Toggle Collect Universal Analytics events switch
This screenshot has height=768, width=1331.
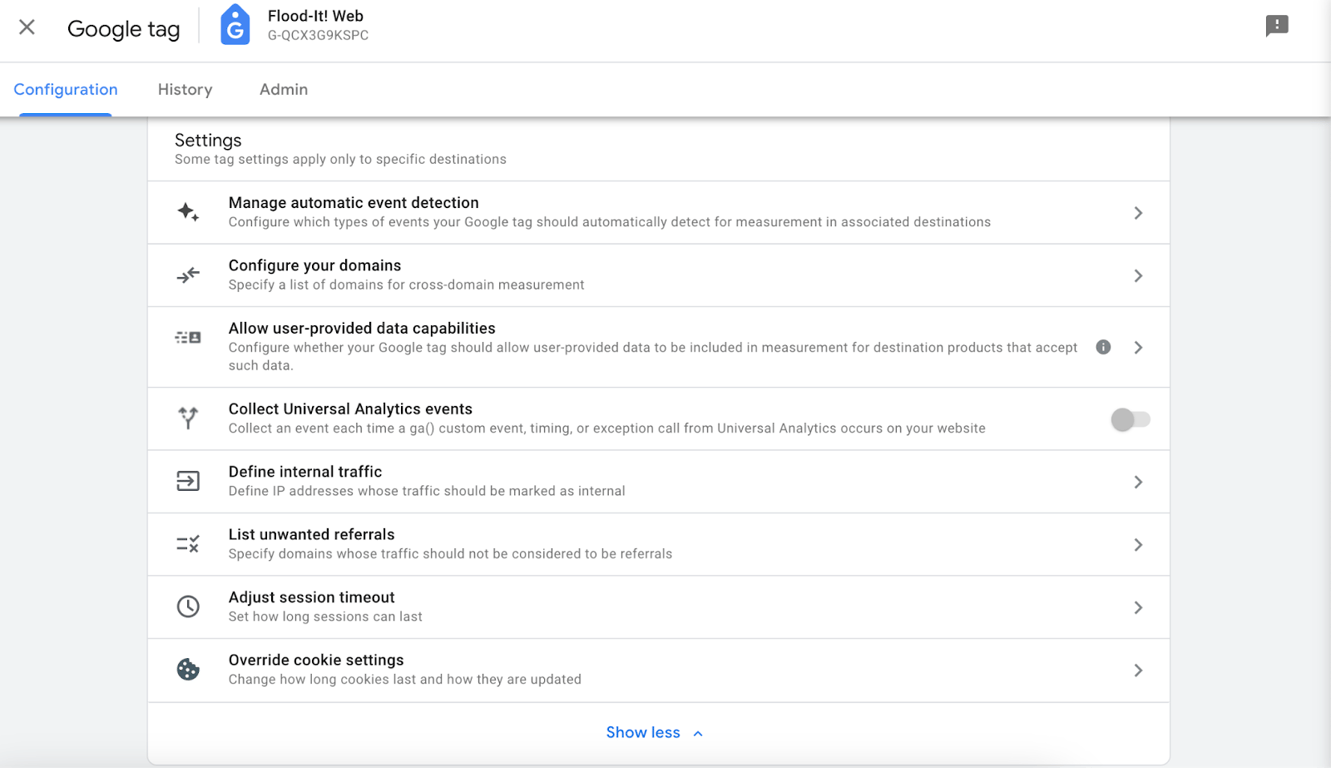pyautogui.click(x=1130, y=419)
